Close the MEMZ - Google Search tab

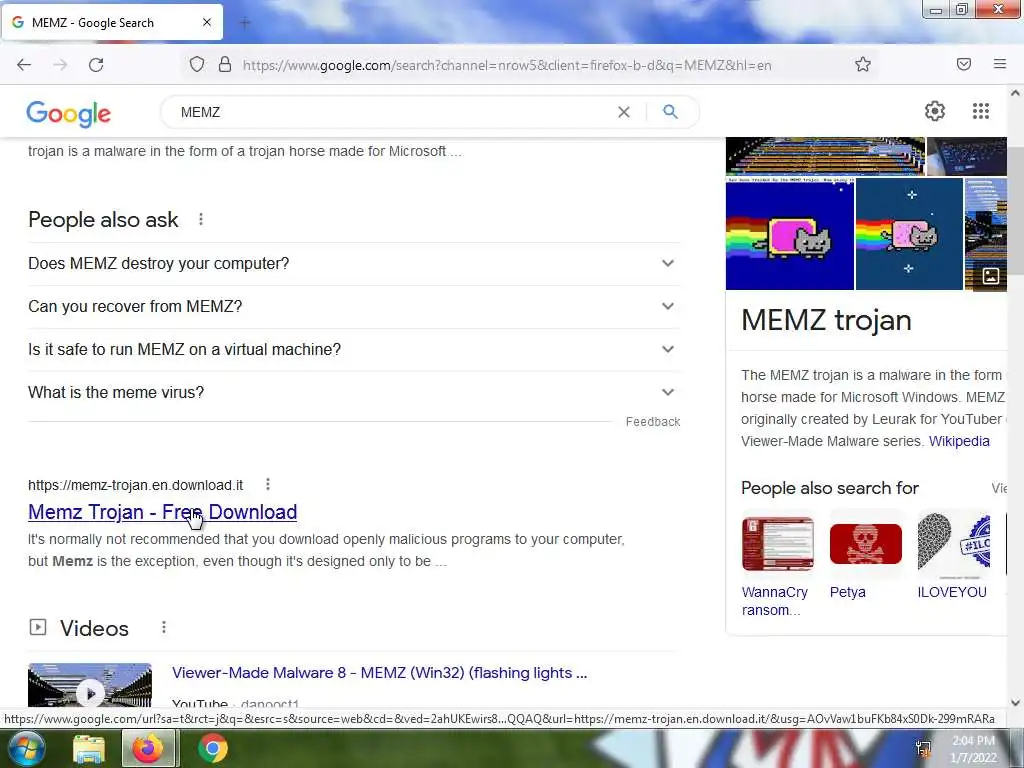tap(206, 22)
